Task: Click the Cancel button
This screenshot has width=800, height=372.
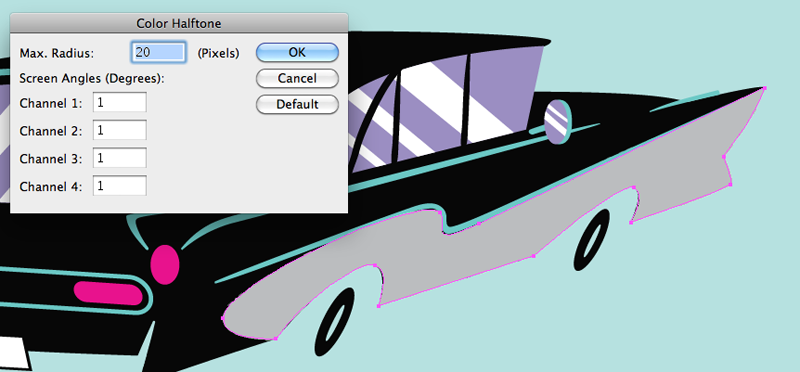Action: pos(297,78)
